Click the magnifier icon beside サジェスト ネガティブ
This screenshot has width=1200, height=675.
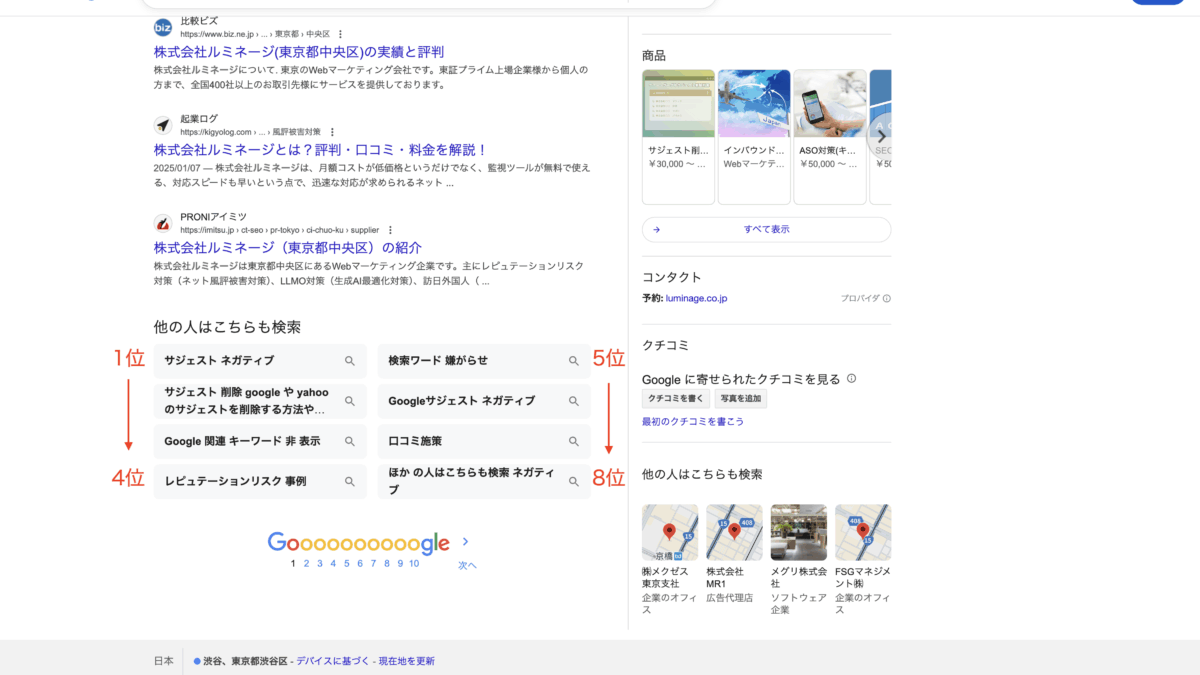coord(349,360)
